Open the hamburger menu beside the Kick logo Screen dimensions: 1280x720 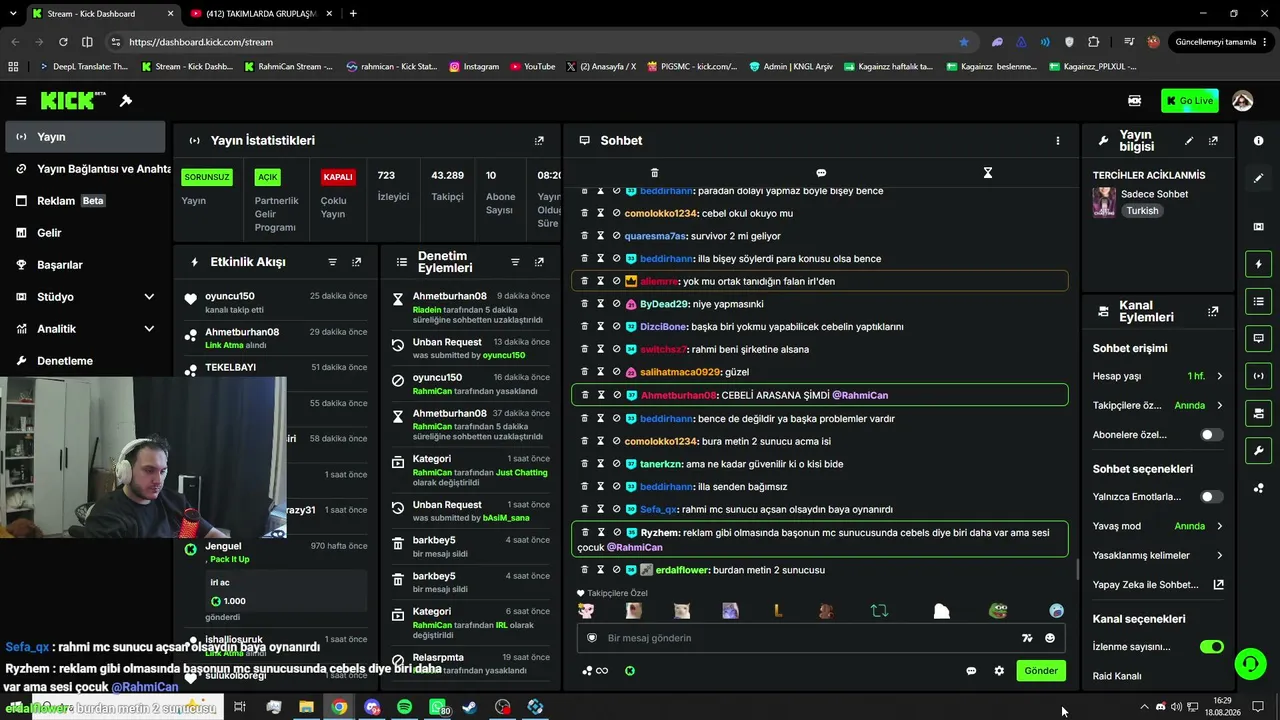point(21,100)
